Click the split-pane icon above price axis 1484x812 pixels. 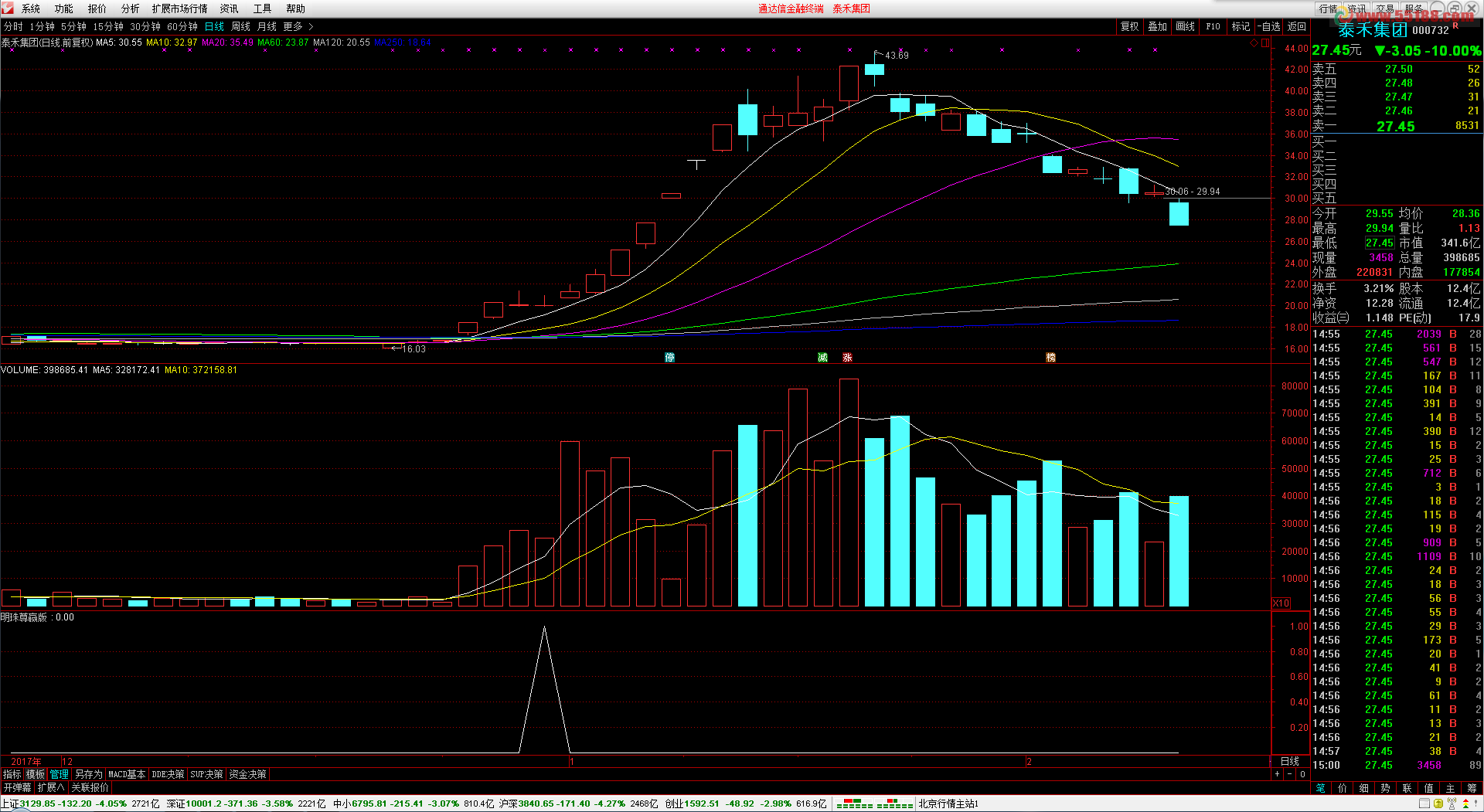click(1265, 43)
